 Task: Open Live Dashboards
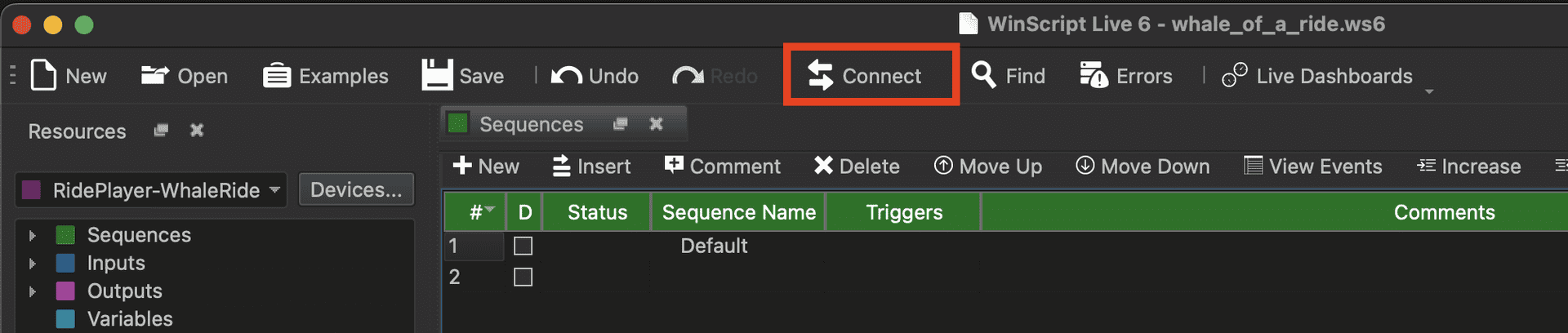pos(1317,76)
